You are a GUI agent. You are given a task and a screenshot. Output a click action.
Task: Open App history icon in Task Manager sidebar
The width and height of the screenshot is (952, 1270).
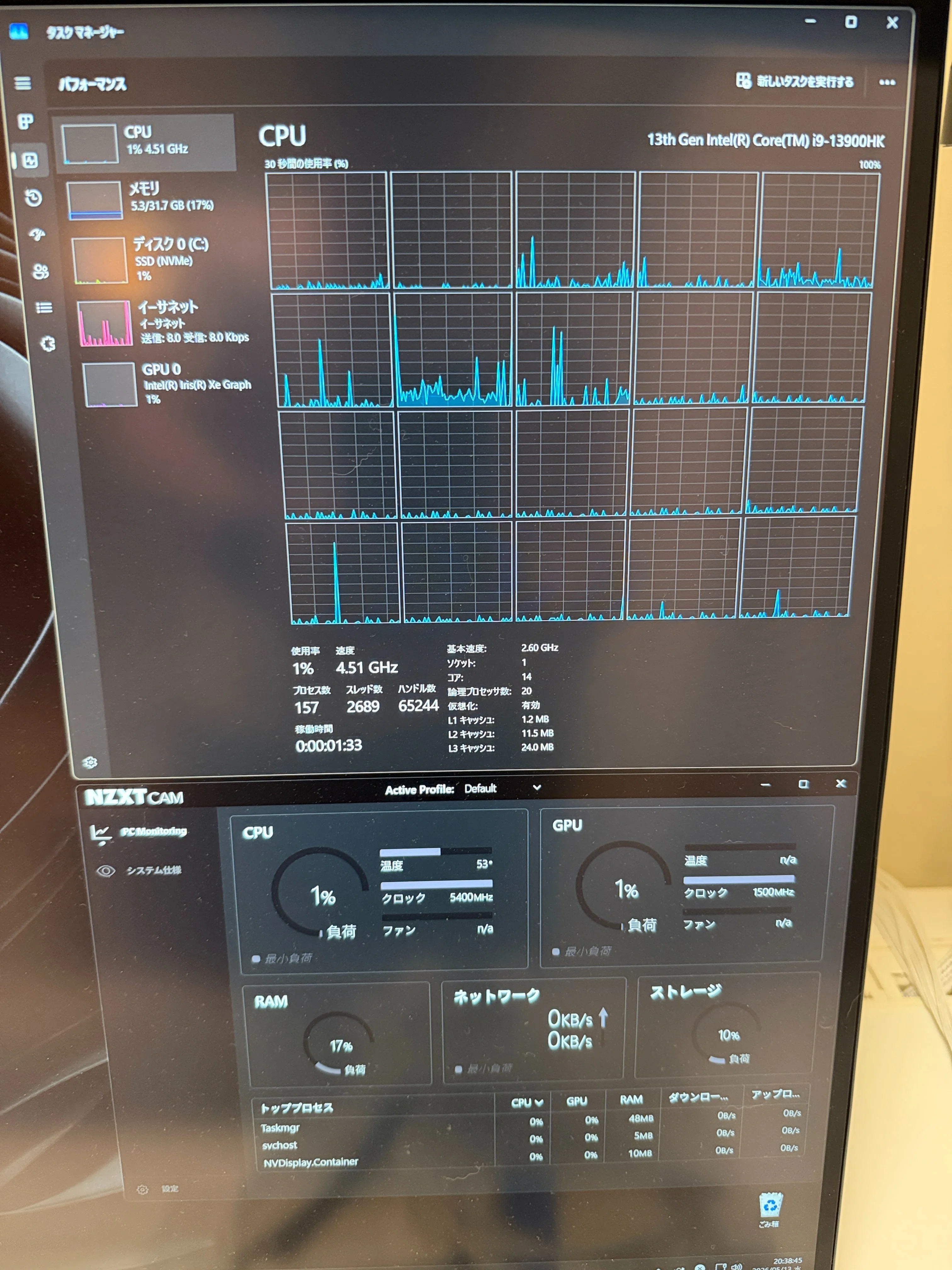33,197
